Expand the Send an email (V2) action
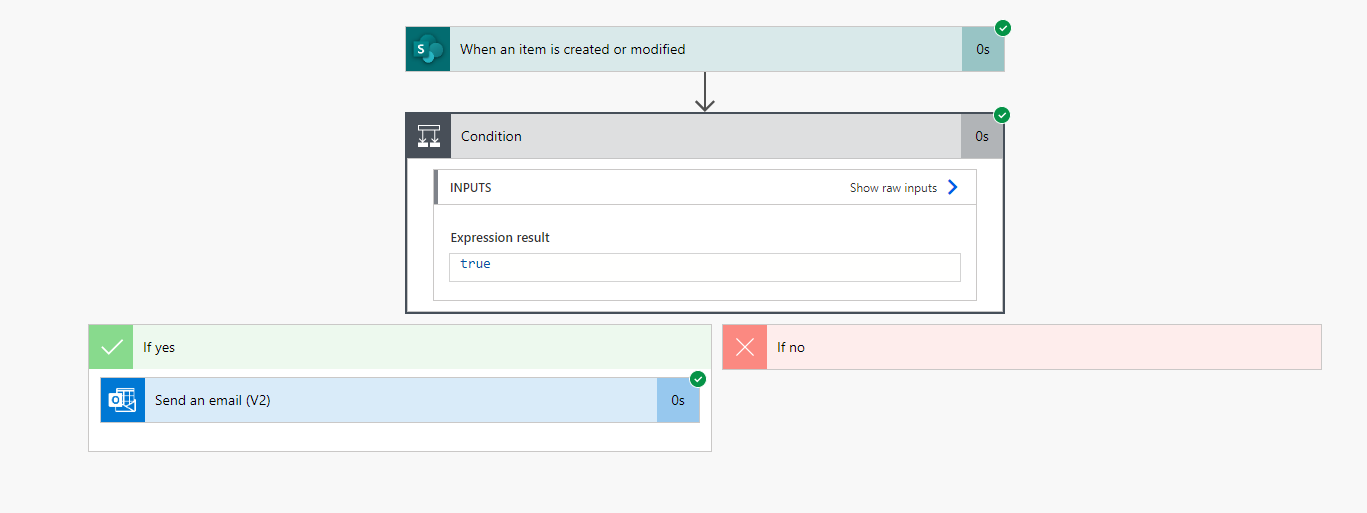The height and width of the screenshot is (513, 1367). (x=400, y=400)
